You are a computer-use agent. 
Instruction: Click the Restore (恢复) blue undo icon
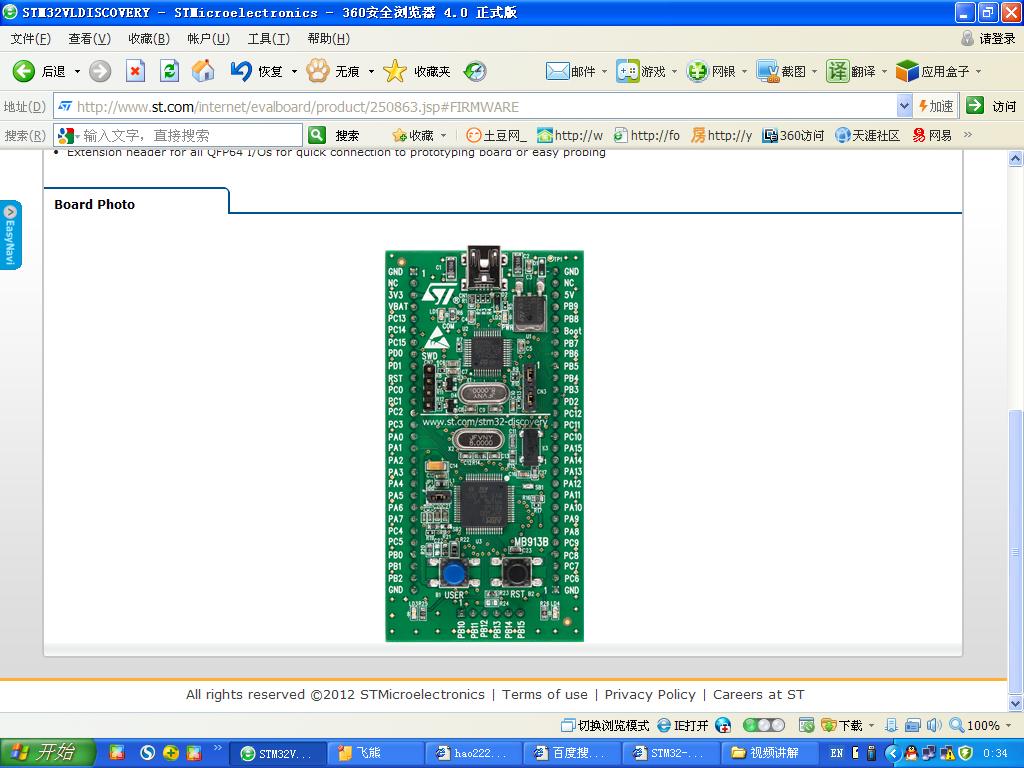[241, 71]
